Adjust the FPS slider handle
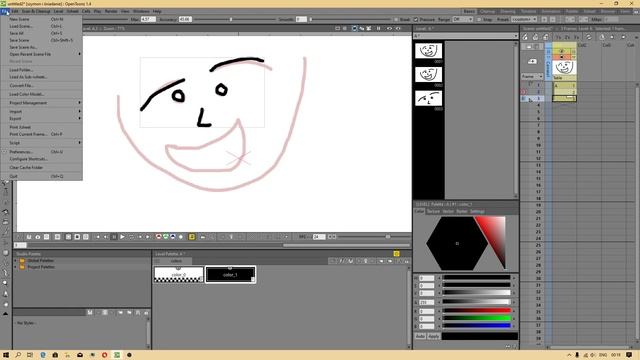This screenshot has width=640, height=360. pos(388,237)
